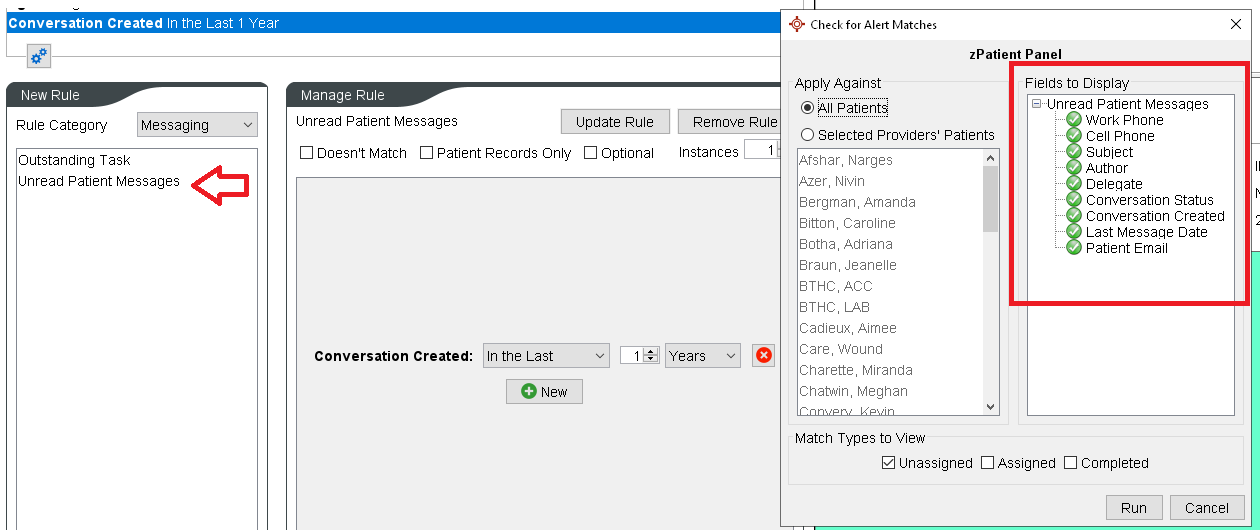Viewport: 1260px width, 530px height.
Task: Open the Rule Category Messaging dropdown
Action: pos(197,125)
